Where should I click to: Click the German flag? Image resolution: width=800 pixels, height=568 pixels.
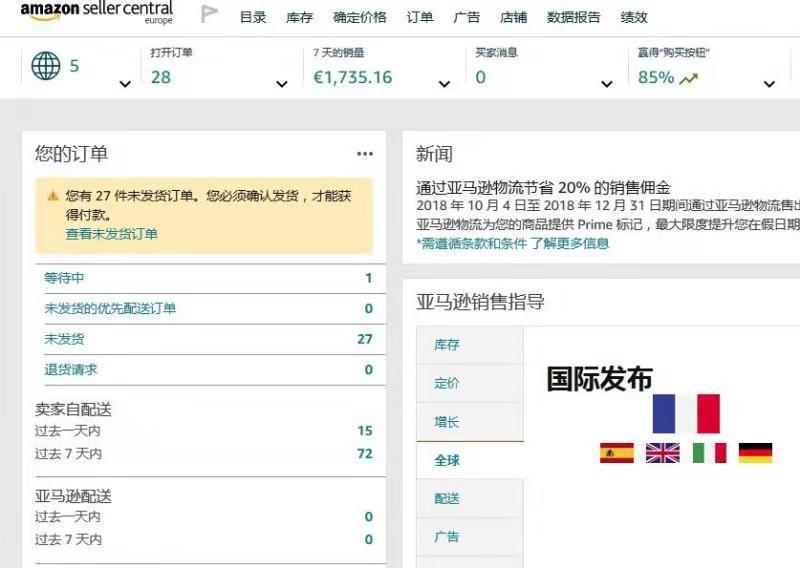(756, 453)
